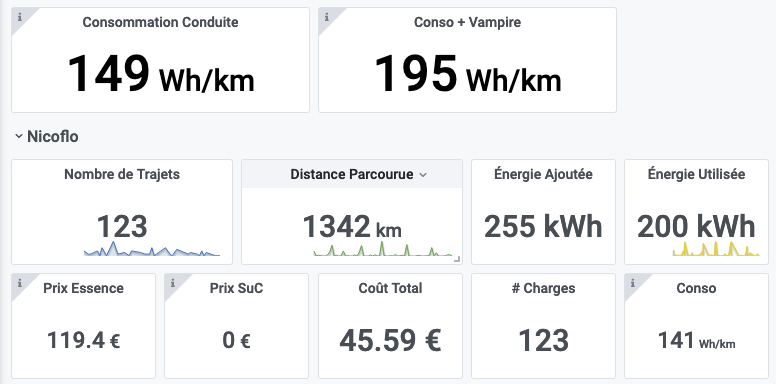Image resolution: width=776 pixels, height=384 pixels.
Task: Click the yellow Énergie Utilisée sparkline
Action: click(x=716, y=249)
